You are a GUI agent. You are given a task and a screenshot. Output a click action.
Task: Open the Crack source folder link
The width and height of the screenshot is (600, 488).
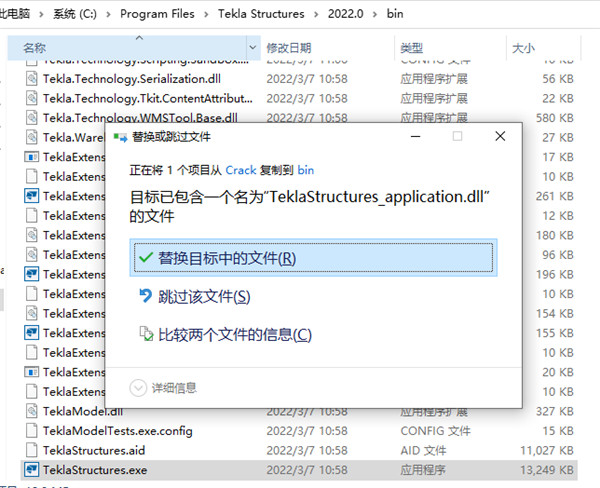(x=241, y=170)
